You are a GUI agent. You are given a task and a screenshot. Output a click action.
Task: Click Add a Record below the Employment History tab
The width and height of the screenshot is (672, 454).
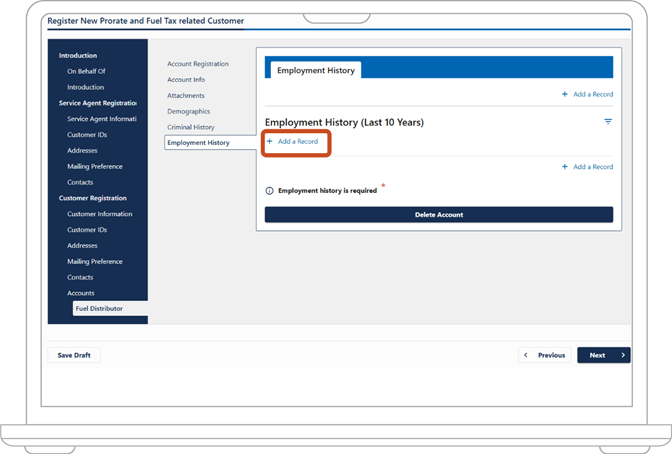click(x=588, y=94)
